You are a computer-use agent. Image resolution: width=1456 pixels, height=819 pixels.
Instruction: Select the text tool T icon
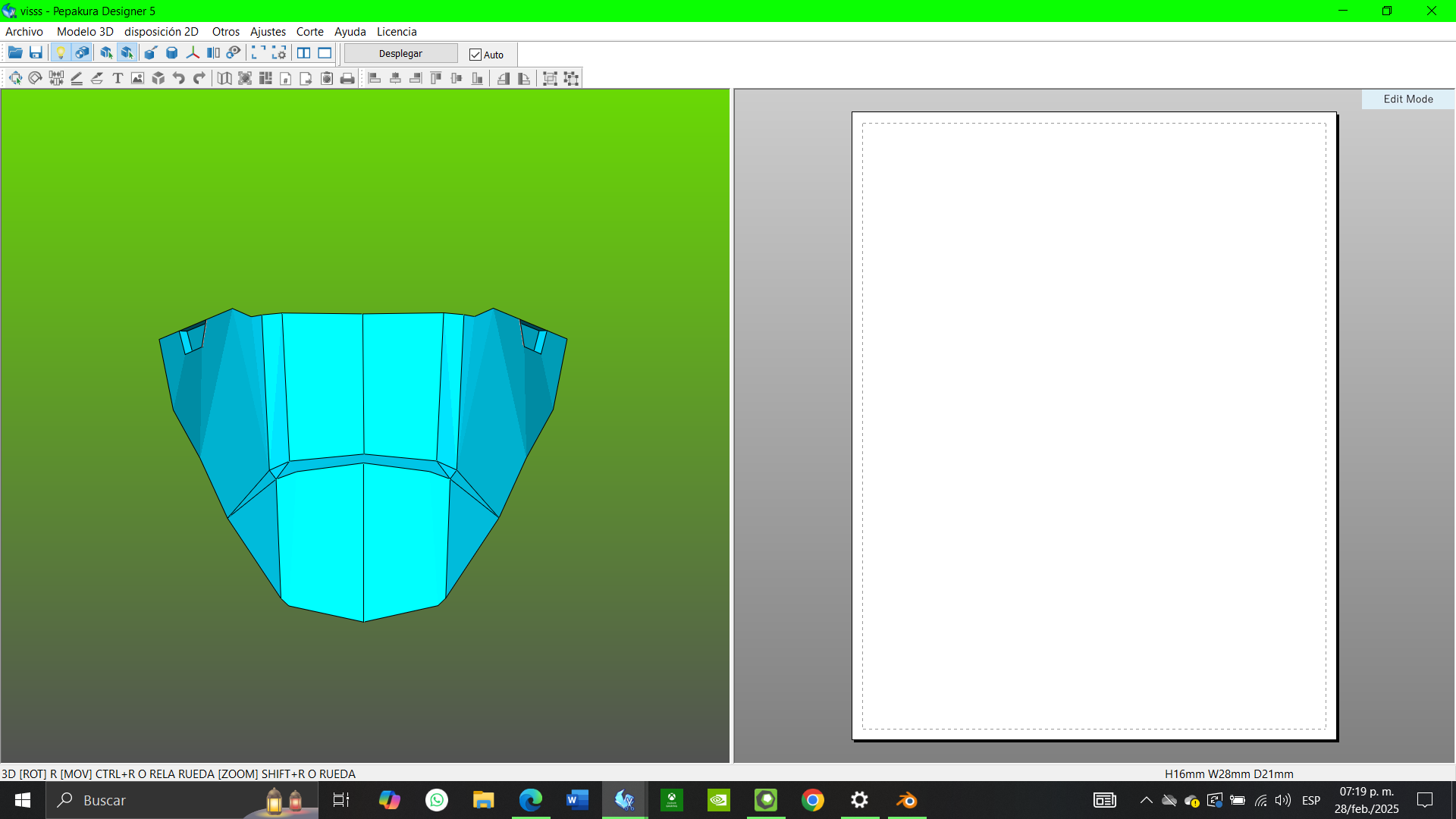click(118, 78)
